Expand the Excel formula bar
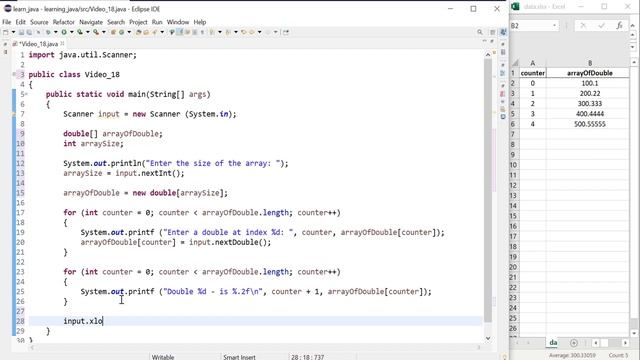 [x=633, y=25]
